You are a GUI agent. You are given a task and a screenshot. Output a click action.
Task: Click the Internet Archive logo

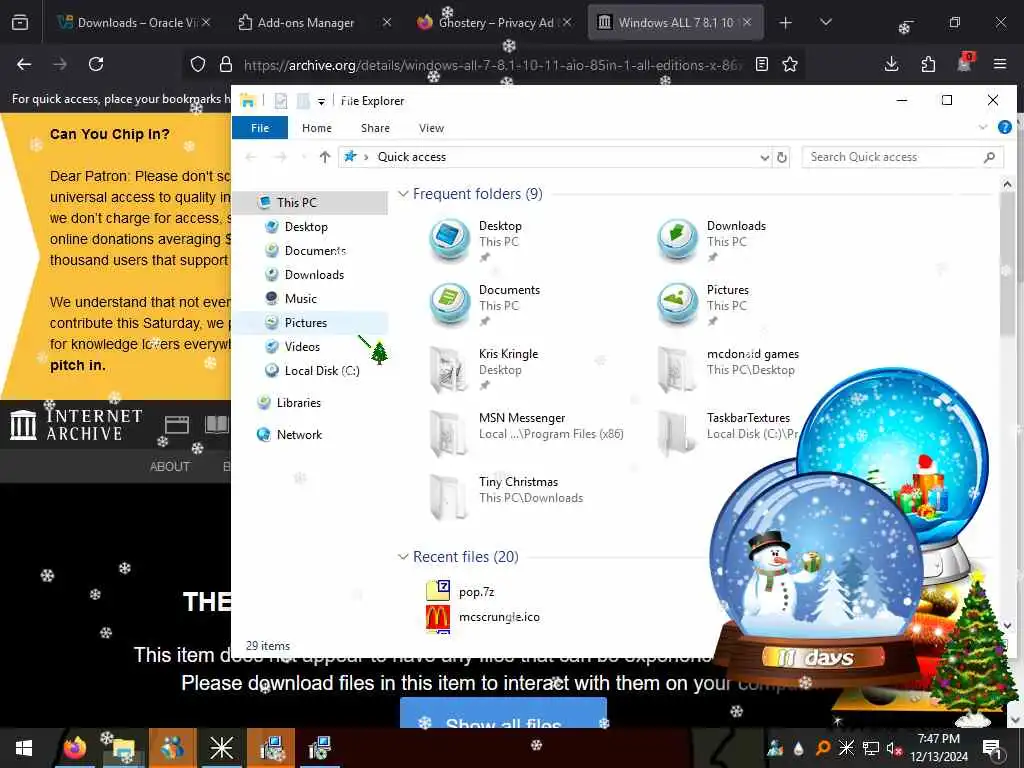tap(76, 424)
